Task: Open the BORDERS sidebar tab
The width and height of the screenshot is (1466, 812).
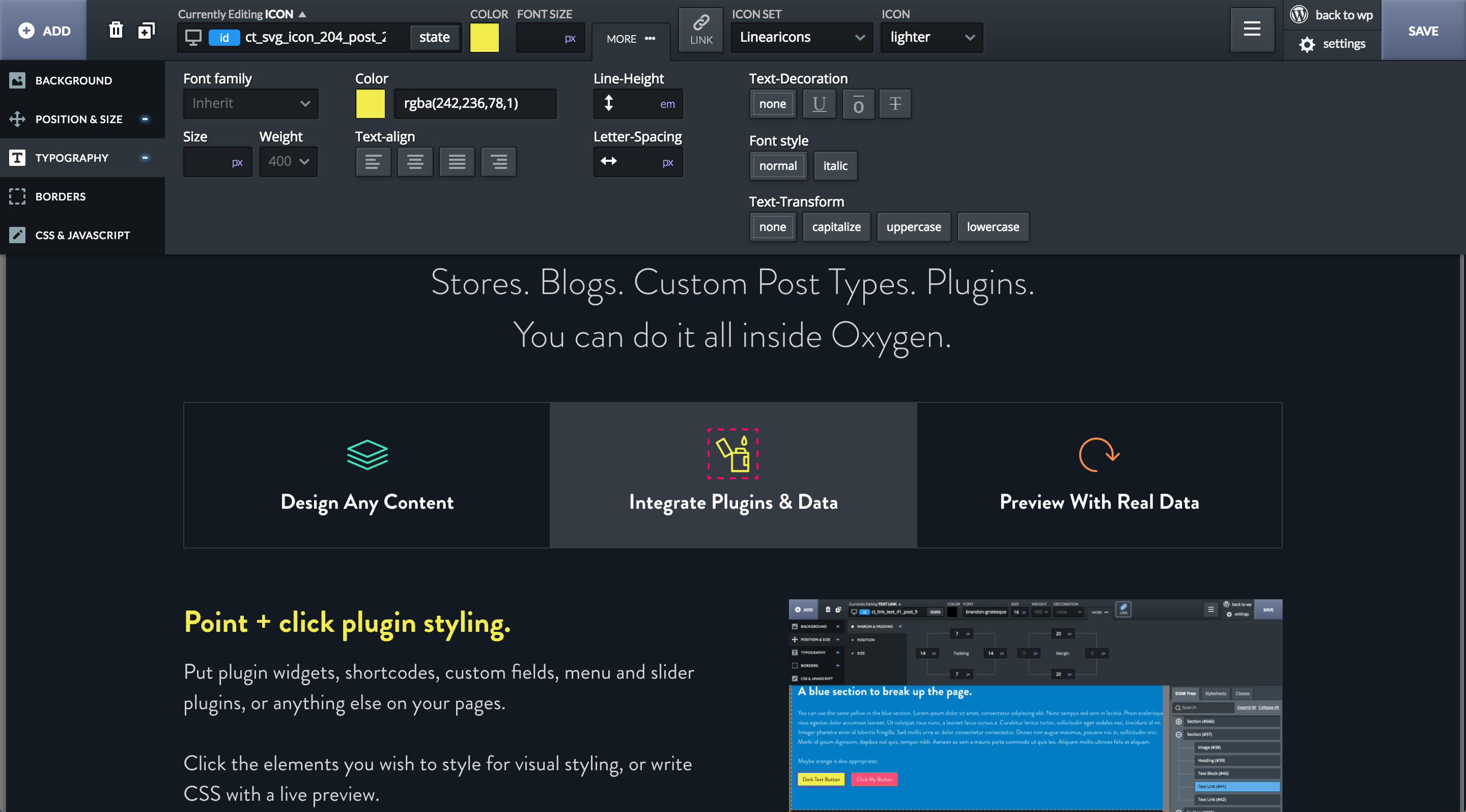Action: [61, 197]
